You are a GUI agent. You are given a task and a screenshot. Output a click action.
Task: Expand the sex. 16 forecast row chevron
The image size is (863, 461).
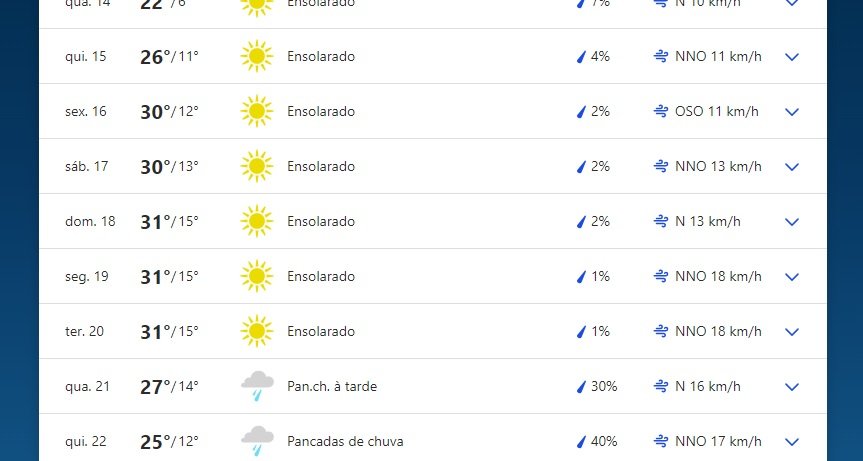click(x=791, y=112)
